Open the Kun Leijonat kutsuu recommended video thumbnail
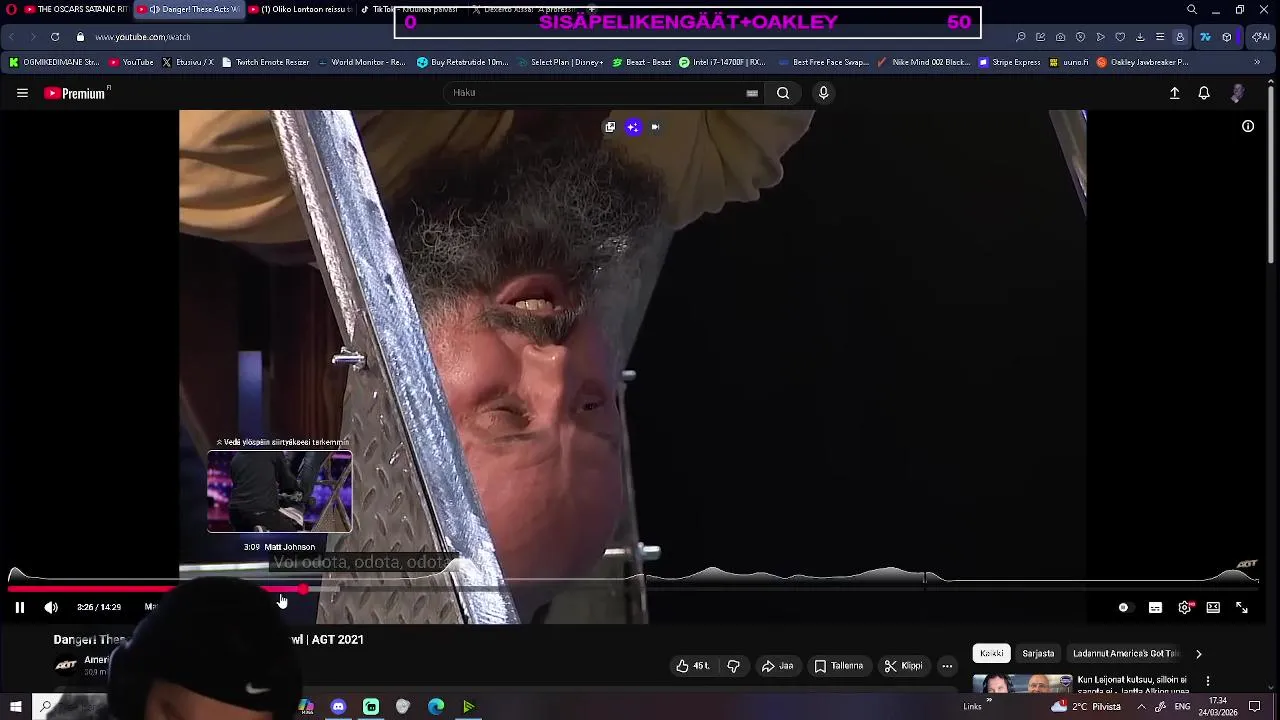The image size is (1280, 720). [x=1022, y=684]
